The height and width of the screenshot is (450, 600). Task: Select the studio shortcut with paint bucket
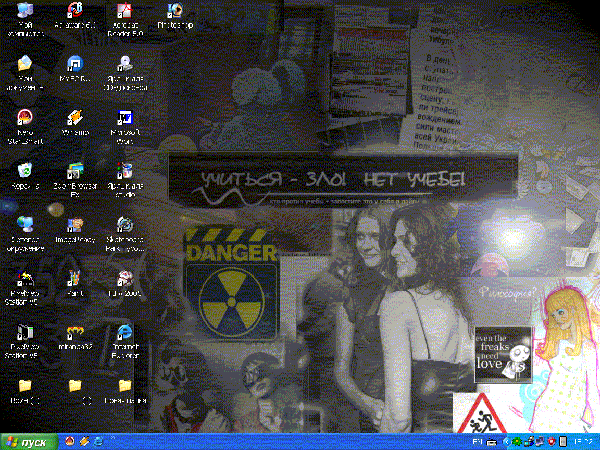coord(125,181)
